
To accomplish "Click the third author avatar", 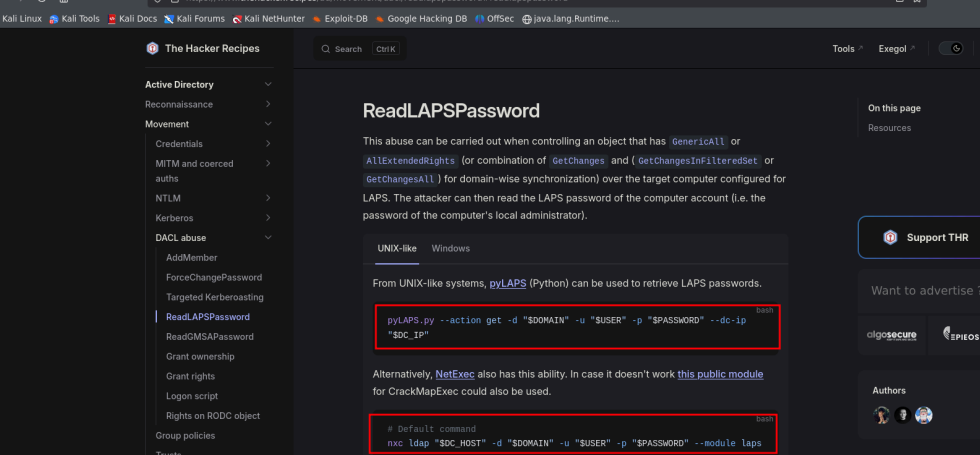I will pos(924,415).
